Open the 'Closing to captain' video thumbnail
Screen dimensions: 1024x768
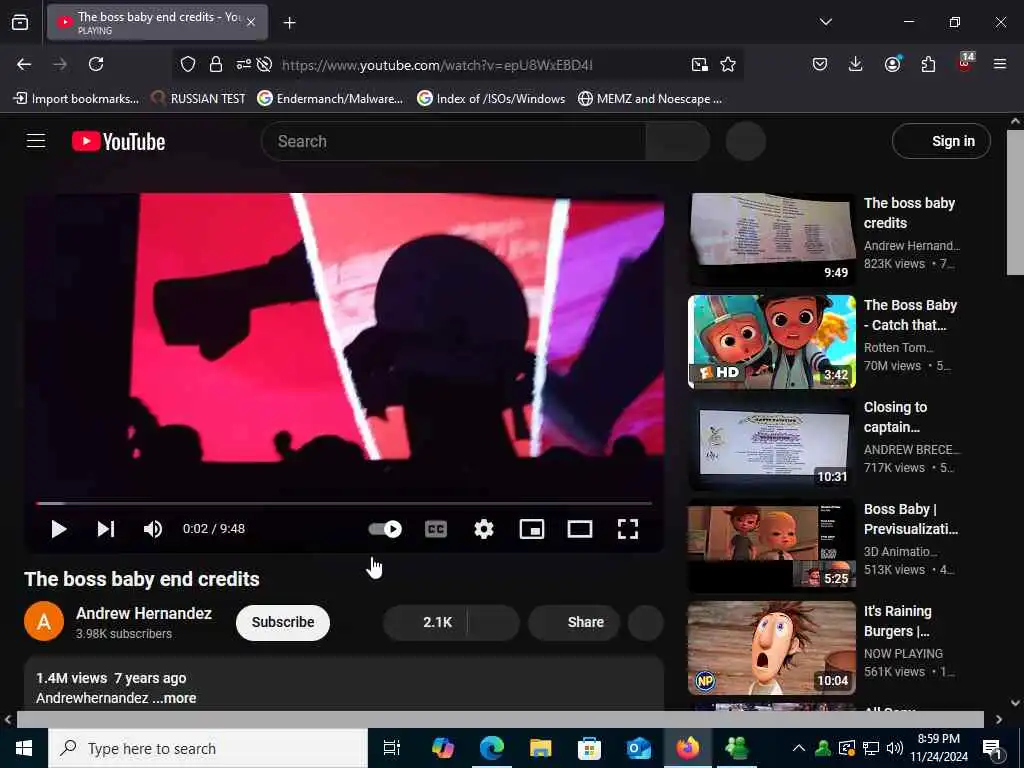(x=772, y=444)
